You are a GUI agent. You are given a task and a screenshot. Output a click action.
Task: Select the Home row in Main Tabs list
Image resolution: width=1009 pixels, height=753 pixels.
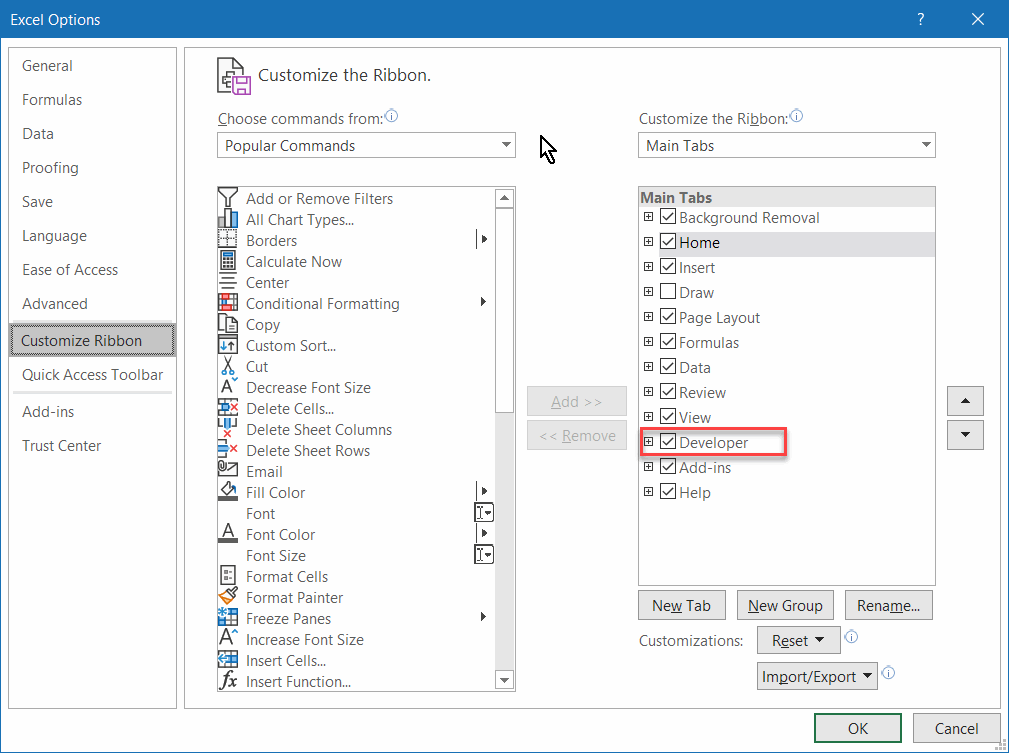[x=786, y=243]
